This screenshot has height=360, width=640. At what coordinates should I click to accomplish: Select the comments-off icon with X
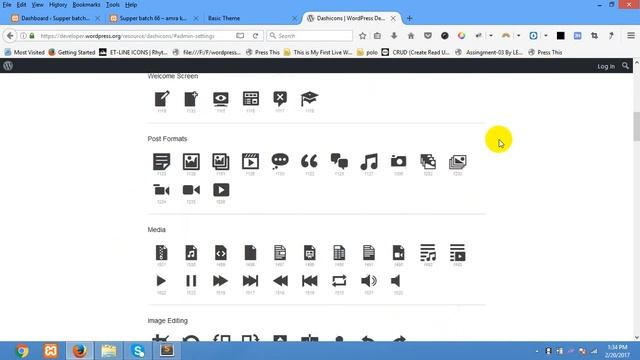tap(280, 99)
